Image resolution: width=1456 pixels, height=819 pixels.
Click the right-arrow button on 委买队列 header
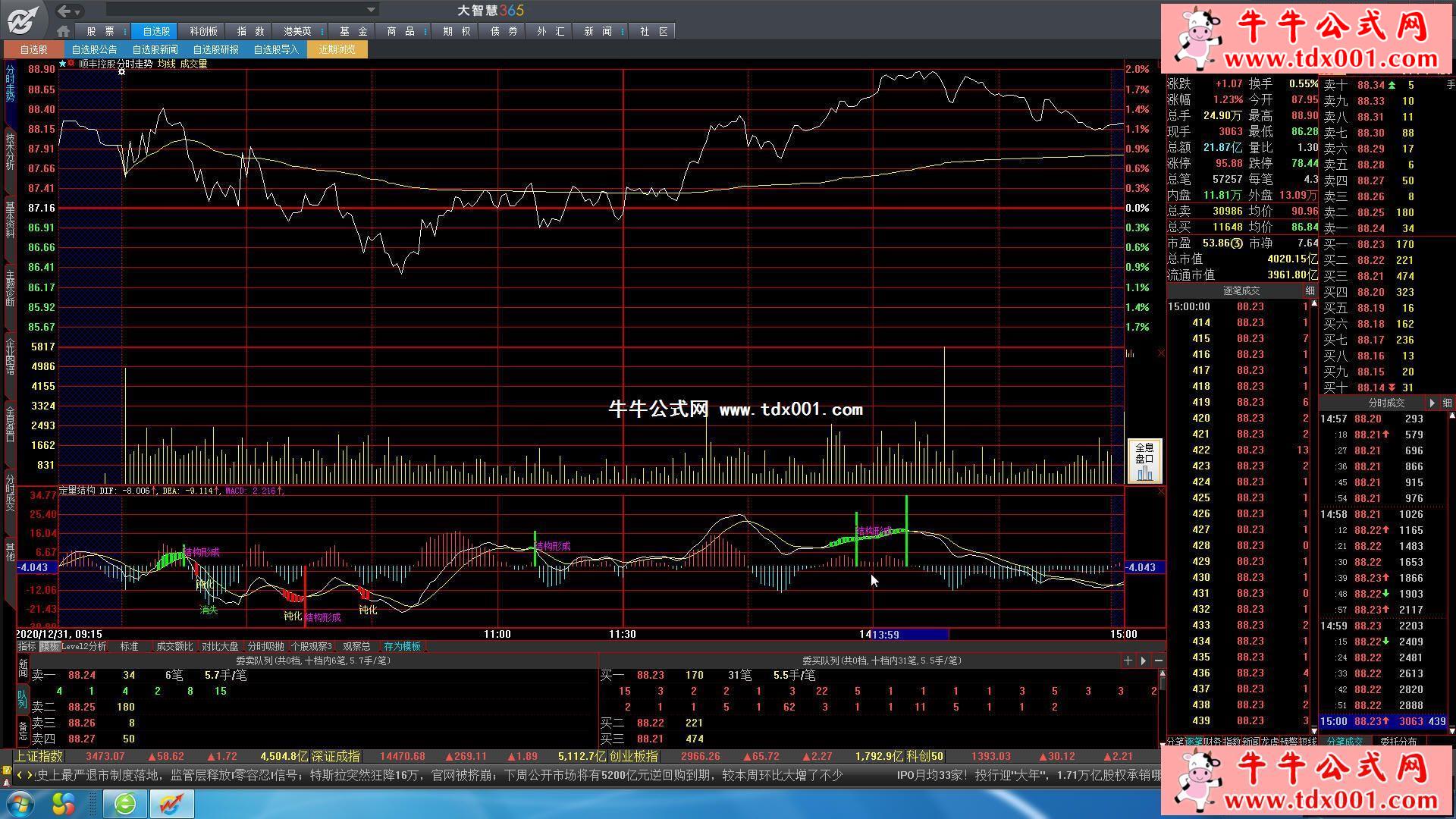1144,661
